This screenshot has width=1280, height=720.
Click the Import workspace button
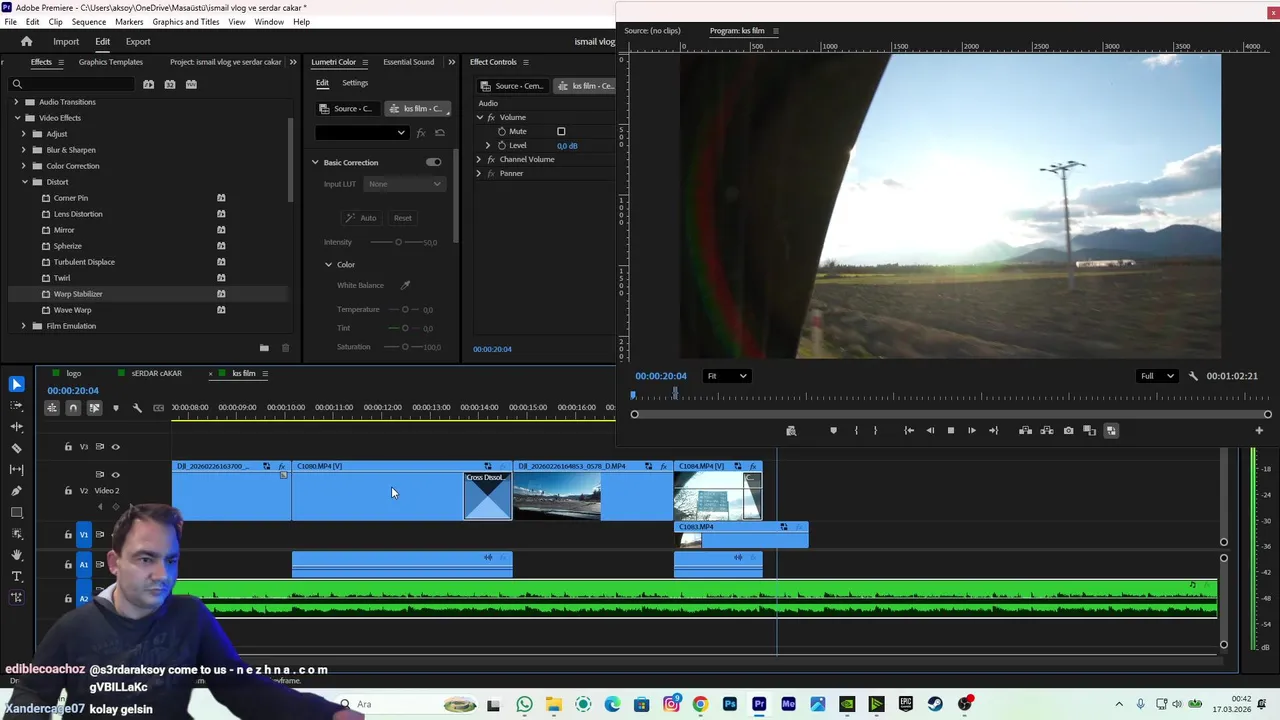66,41
